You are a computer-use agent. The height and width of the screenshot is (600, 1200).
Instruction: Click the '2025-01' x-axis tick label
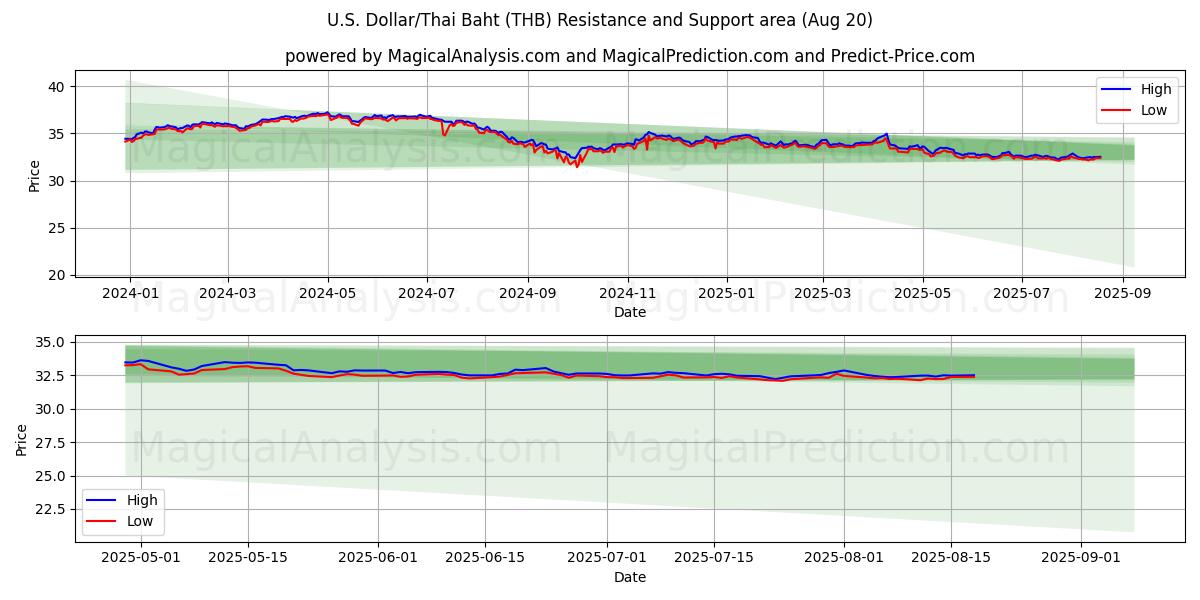[727, 294]
